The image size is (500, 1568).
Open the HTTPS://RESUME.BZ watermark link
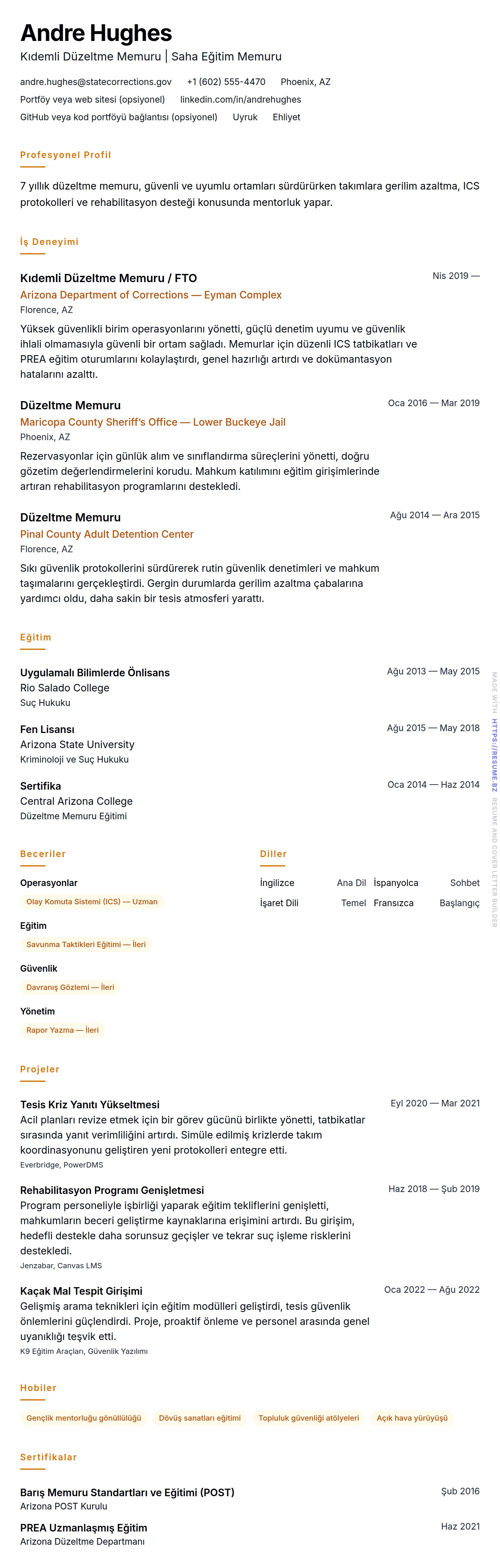495,755
